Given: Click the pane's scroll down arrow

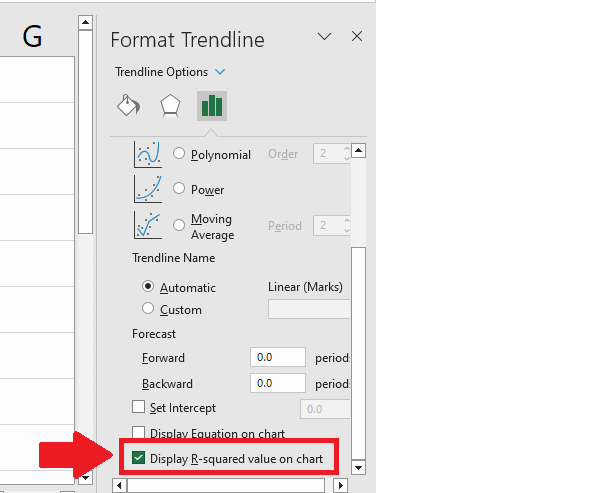Looking at the screenshot, I should coord(358,467).
